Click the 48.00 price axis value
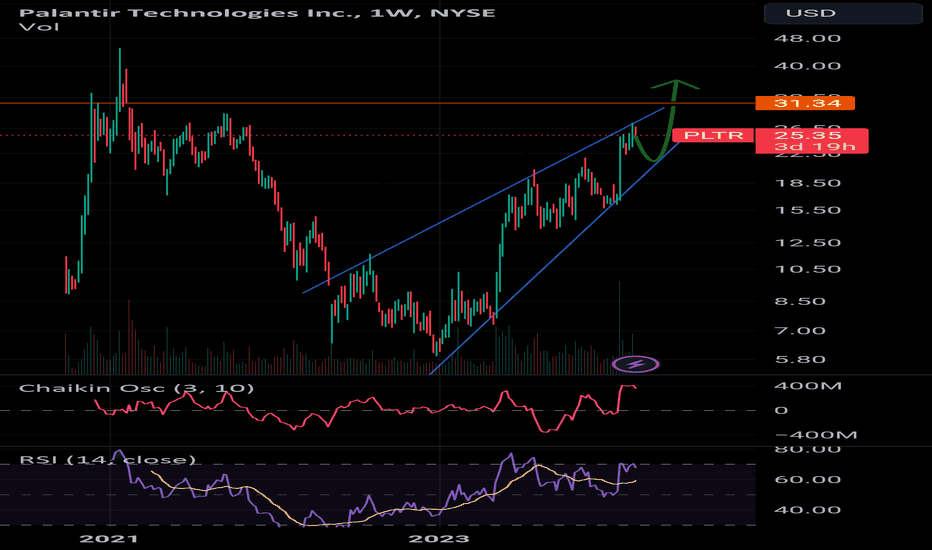The width and height of the screenshot is (932, 550). (x=807, y=38)
